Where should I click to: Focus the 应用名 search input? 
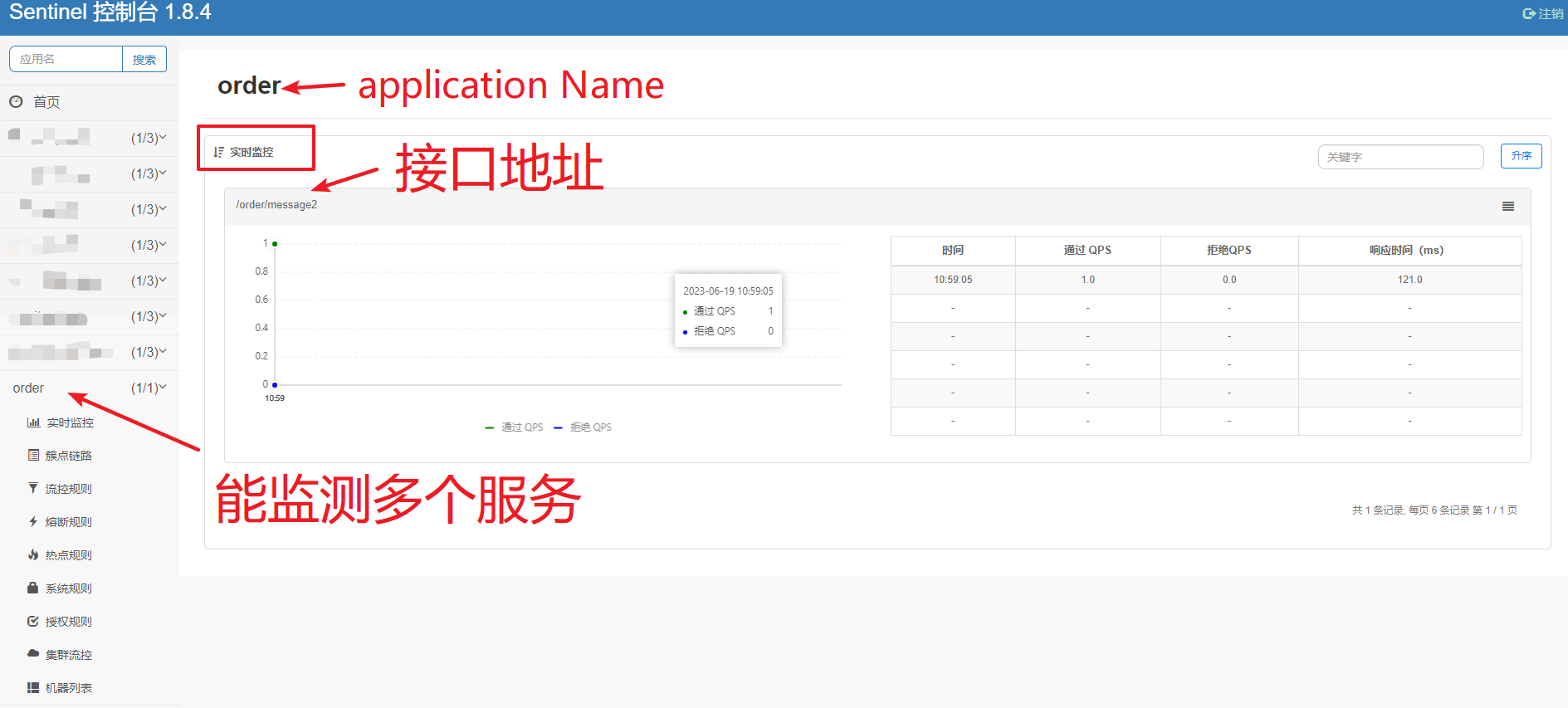click(x=66, y=59)
